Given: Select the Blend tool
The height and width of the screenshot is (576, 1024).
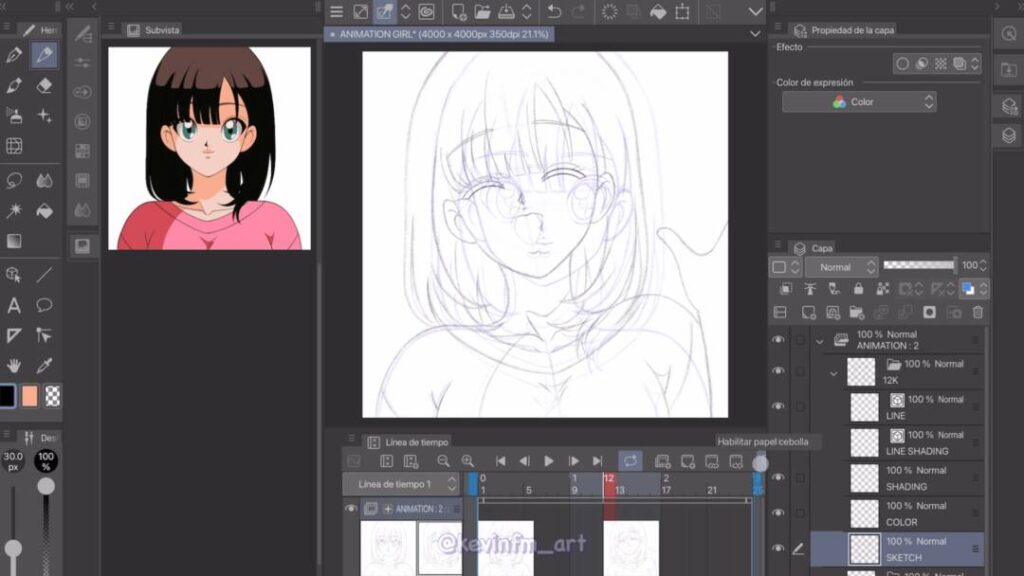Looking at the screenshot, I should pos(44,180).
